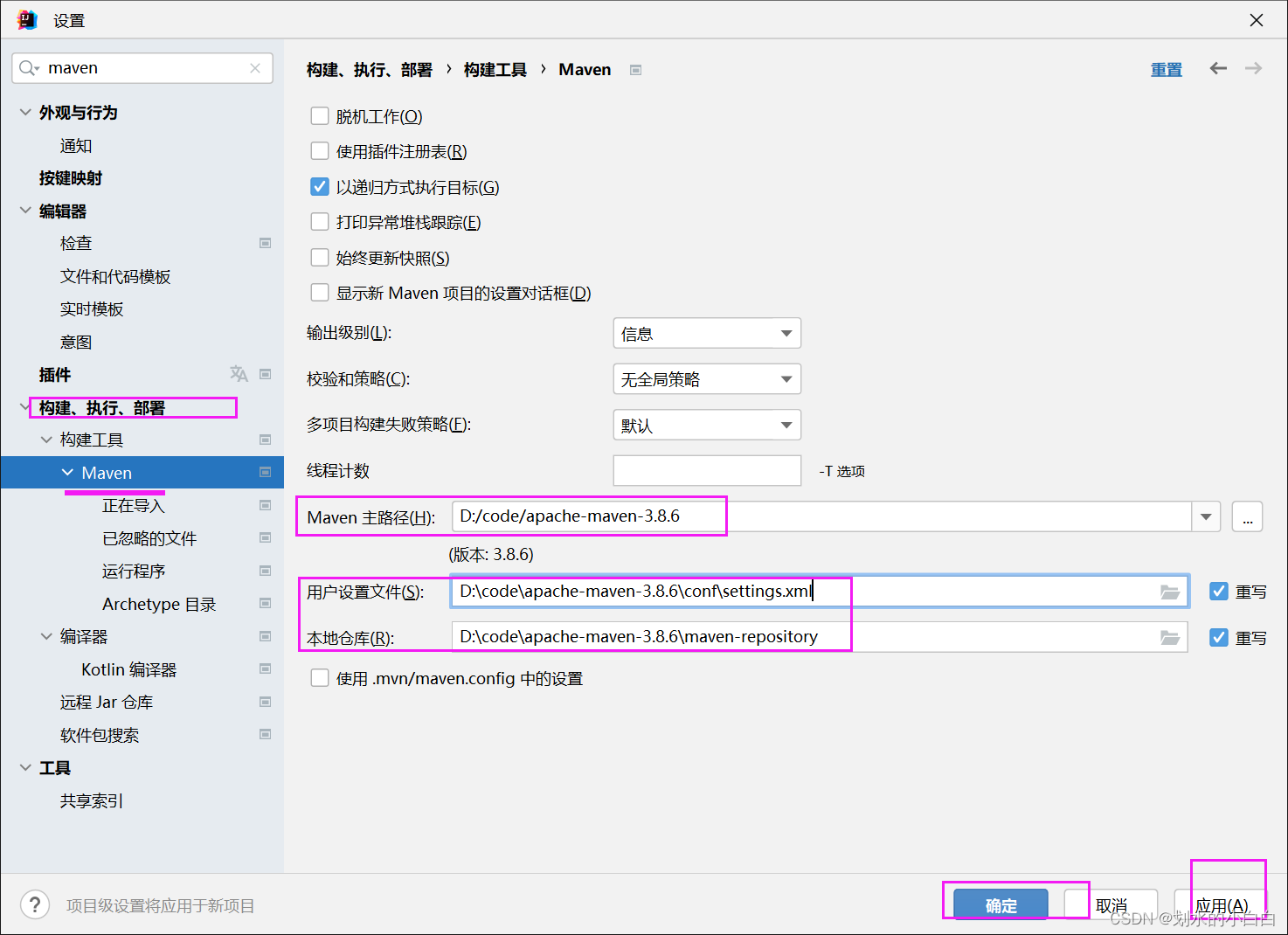The width and height of the screenshot is (1288, 935).
Task: Enable 脱机工作 checkbox
Action: pos(320,116)
